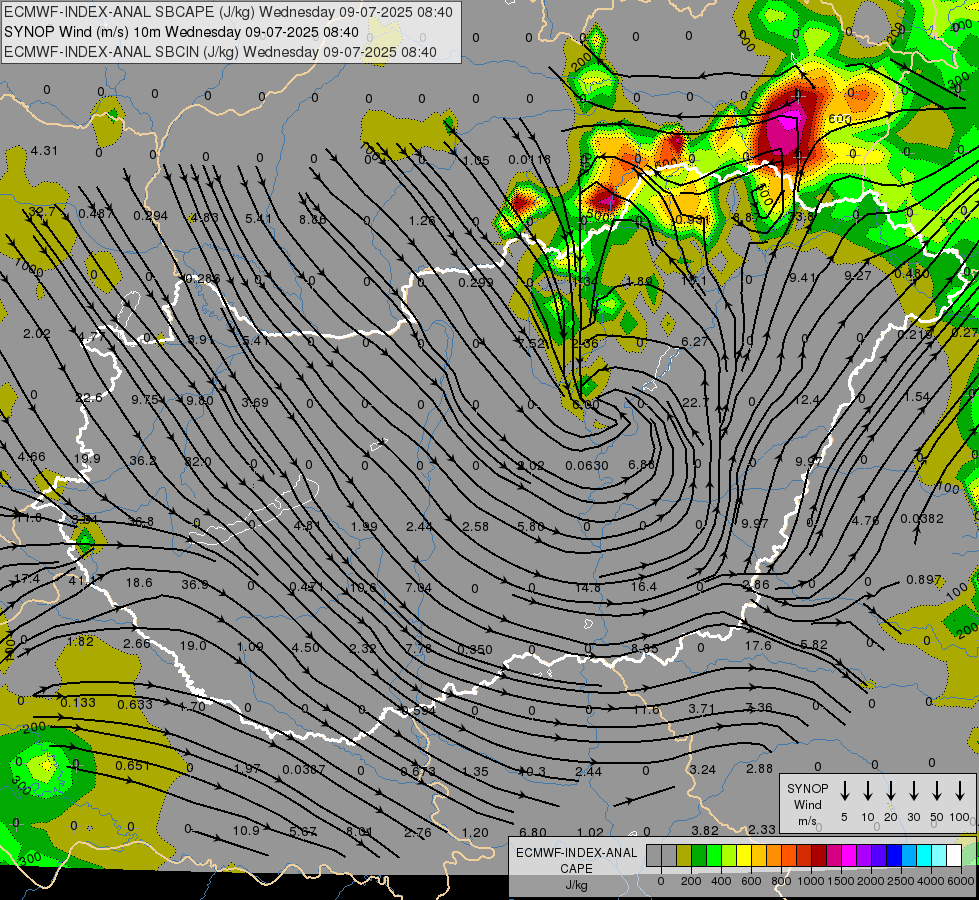Click the 'ECMWF-INDEX-ANAL' legend label
Viewport: 979px width, 900px height.
tap(576, 853)
